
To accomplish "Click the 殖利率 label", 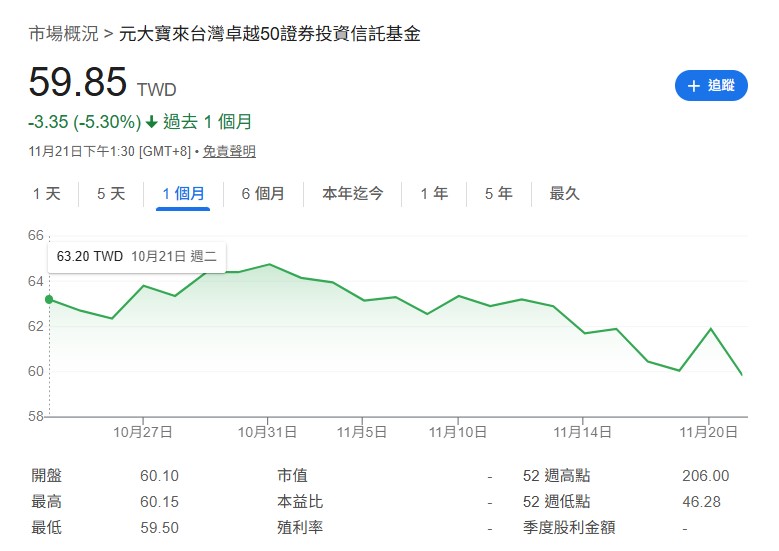I will pyautogui.click(x=300, y=527).
